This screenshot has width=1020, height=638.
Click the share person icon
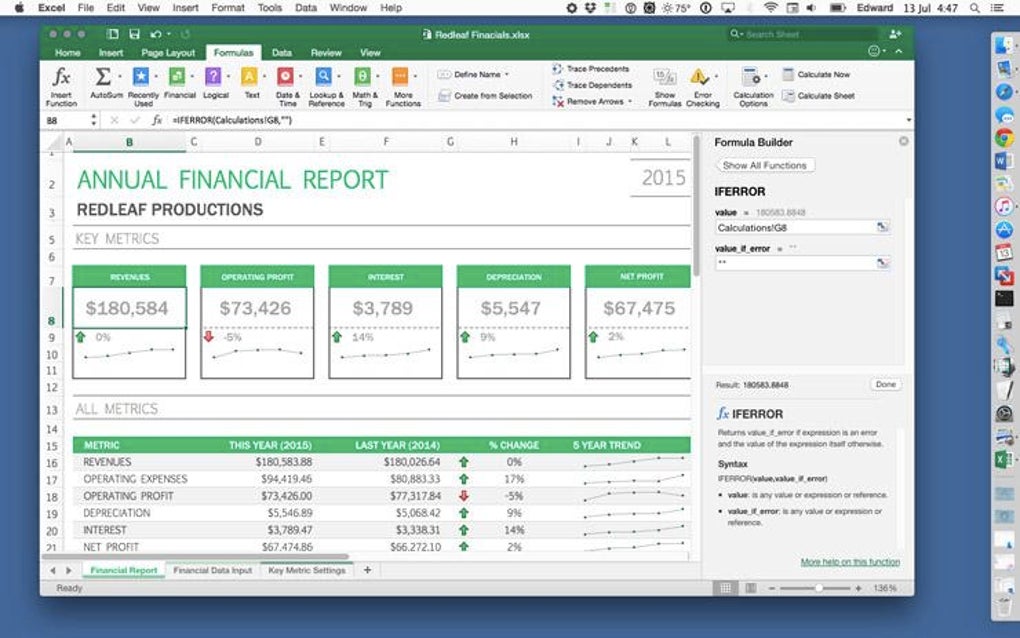896,34
